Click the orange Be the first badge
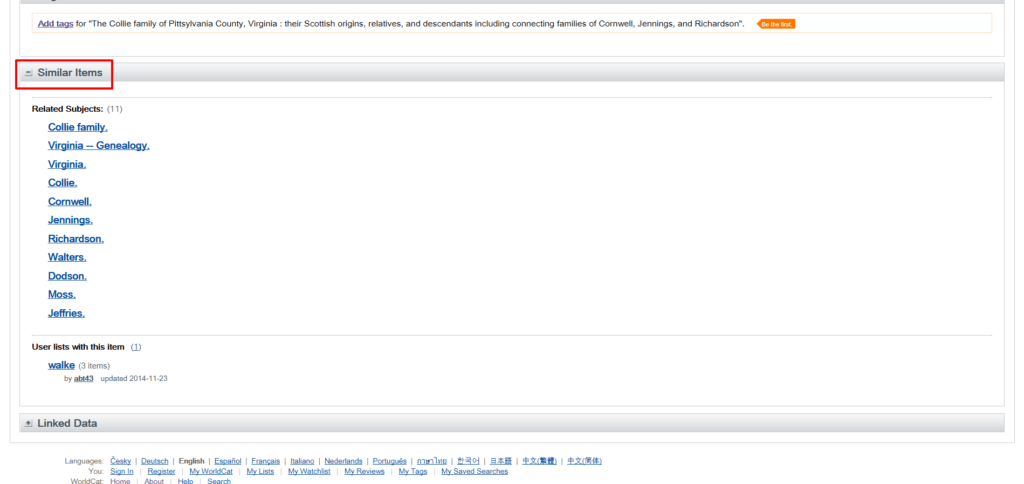This screenshot has width=1024, height=484. click(x=776, y=24)
